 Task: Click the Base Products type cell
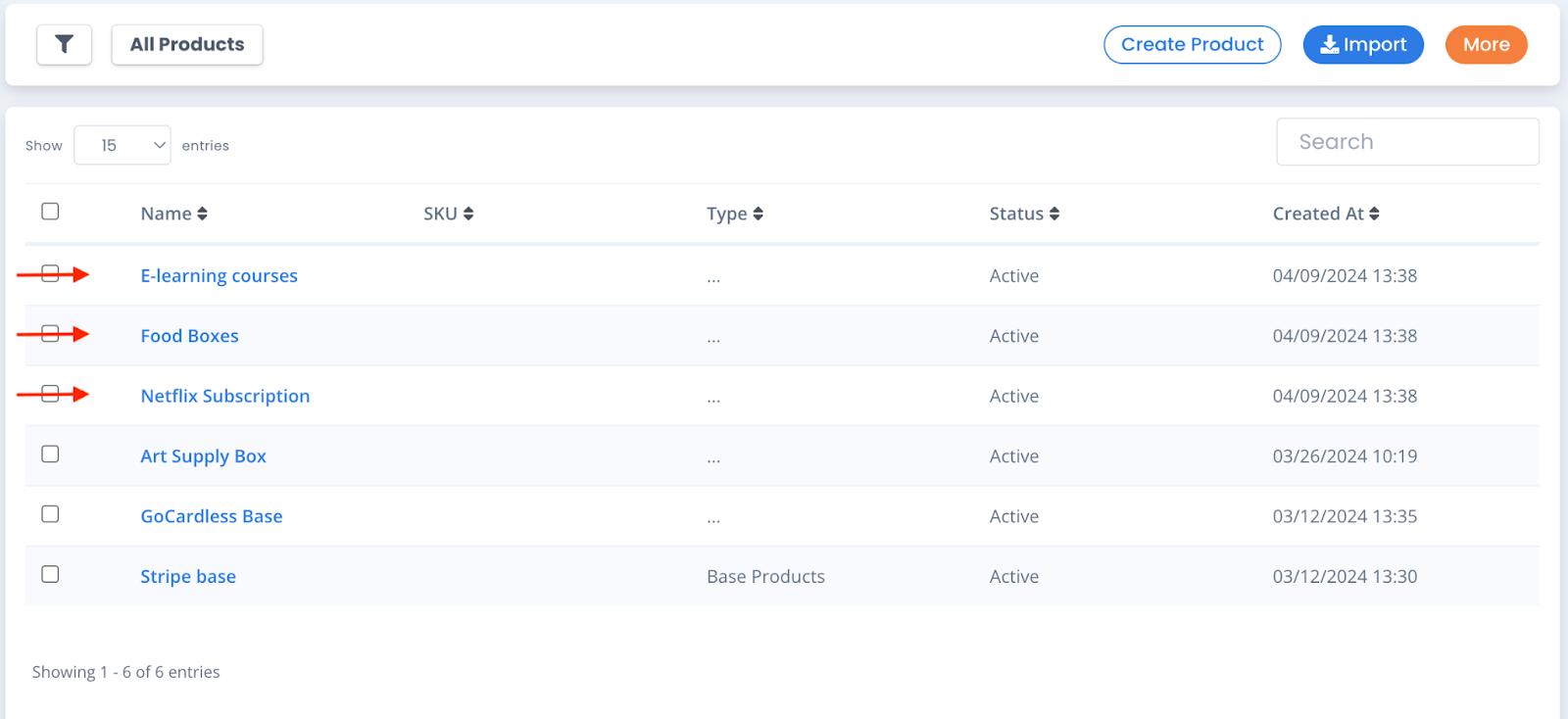coord(765,577)
